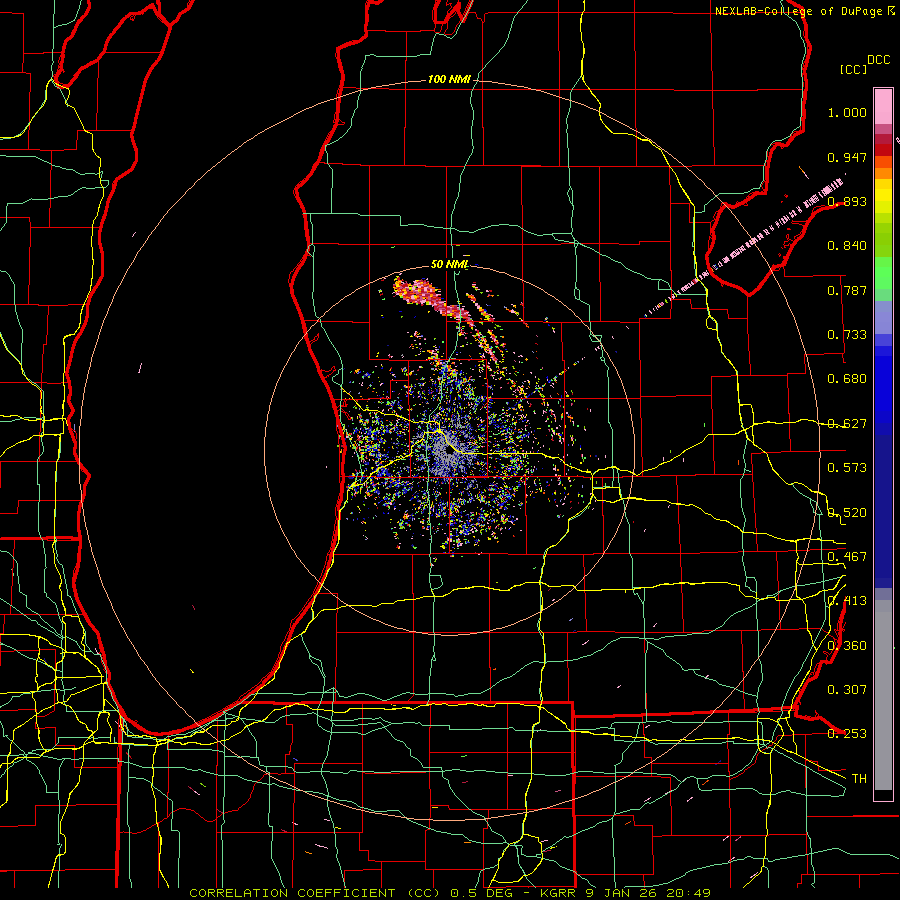Click the 100 NMI range ring label

coord(449,79)
